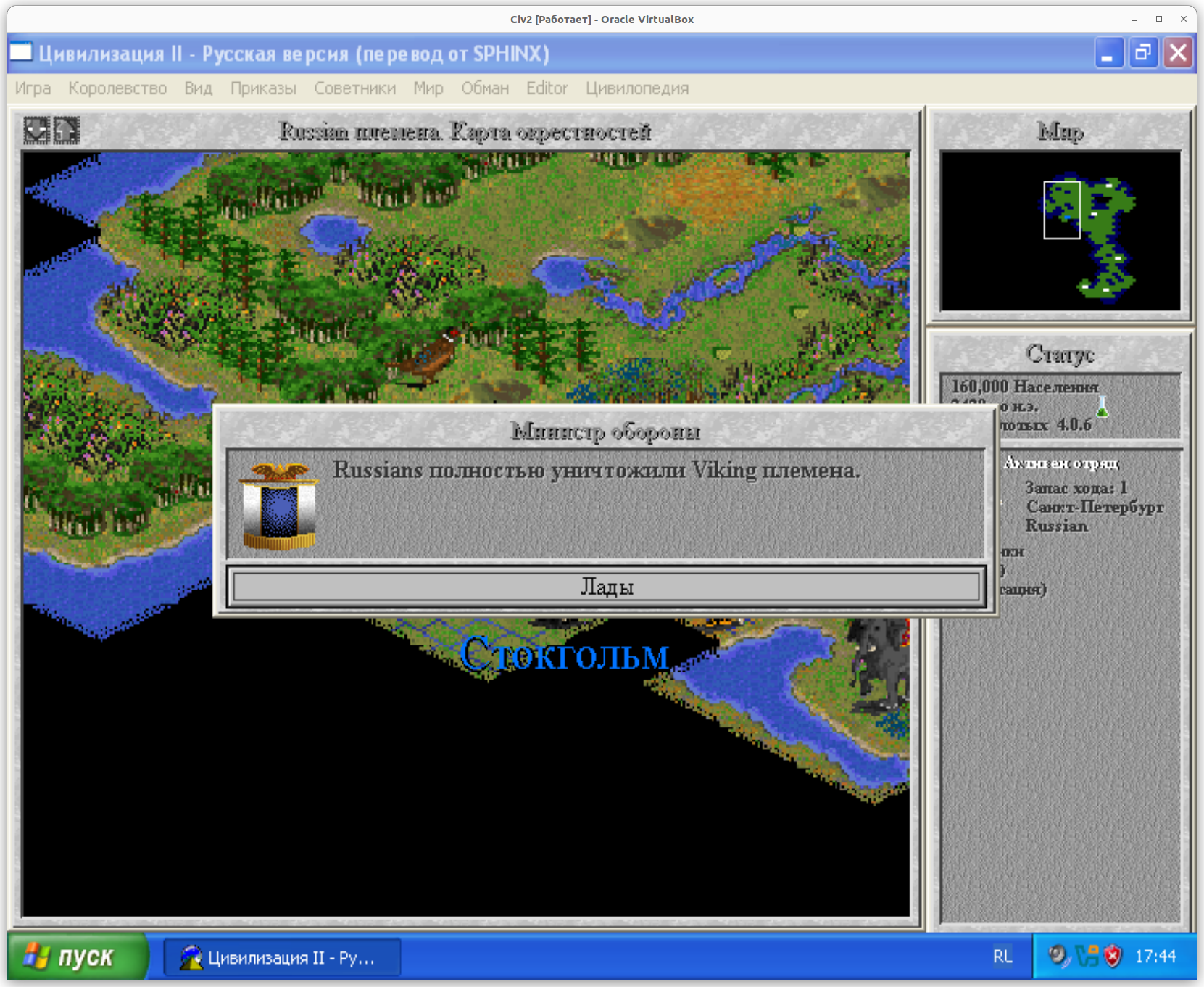The height and width of the screenshot is (987, 1204).
Task: Click the white view rectangle on the minimap
Action: point(1062,210)
